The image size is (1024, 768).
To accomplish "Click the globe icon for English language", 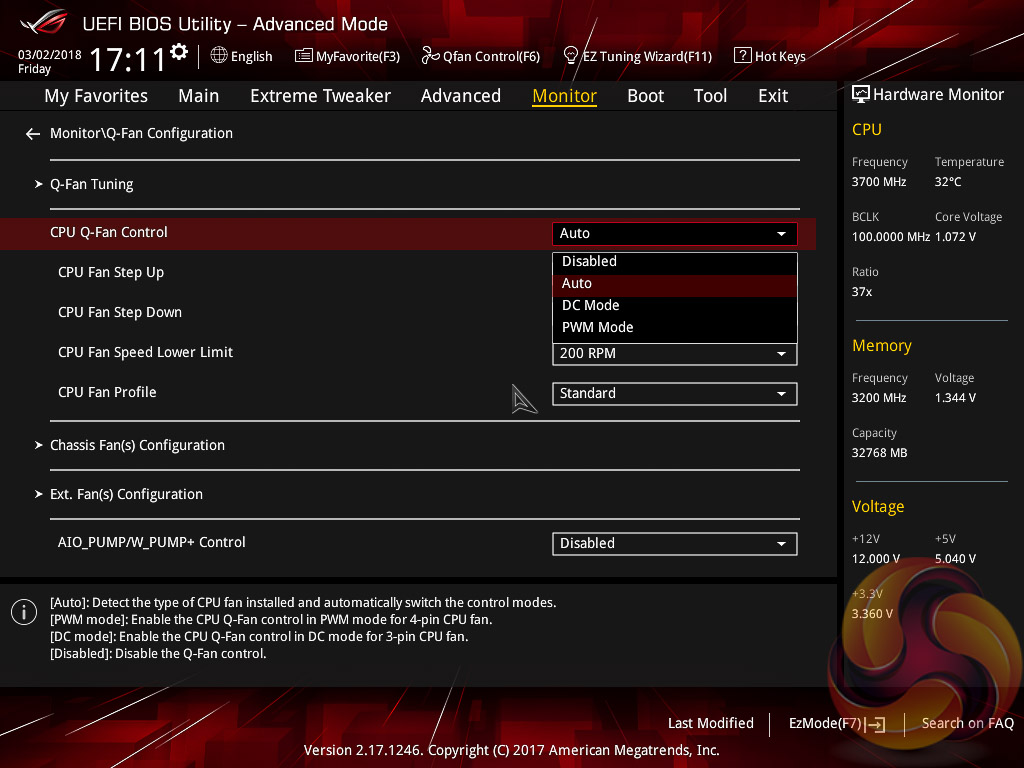I will 218,56.
